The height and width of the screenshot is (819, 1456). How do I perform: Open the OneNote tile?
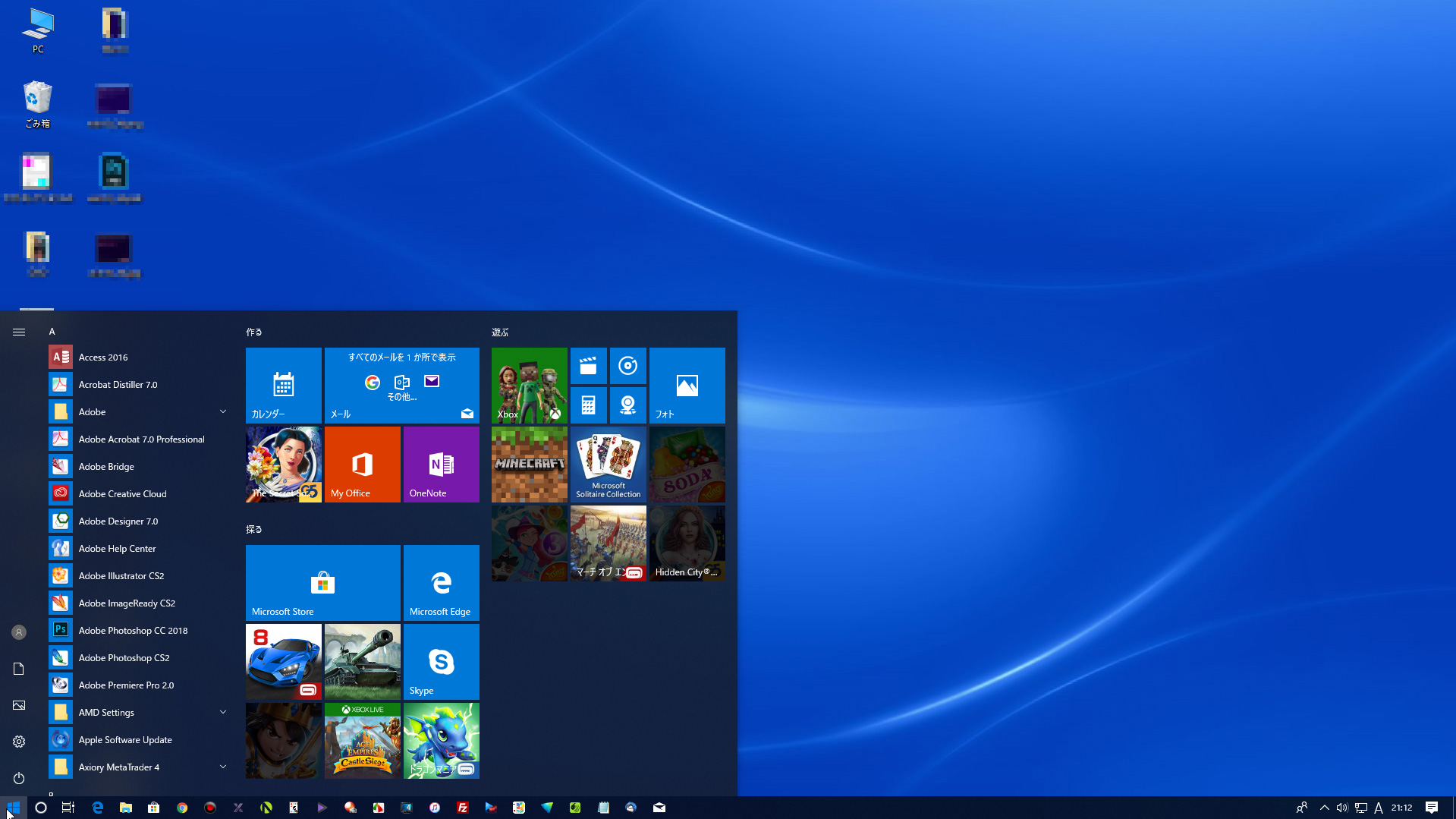pyautogui.click(x=441, y=464)
